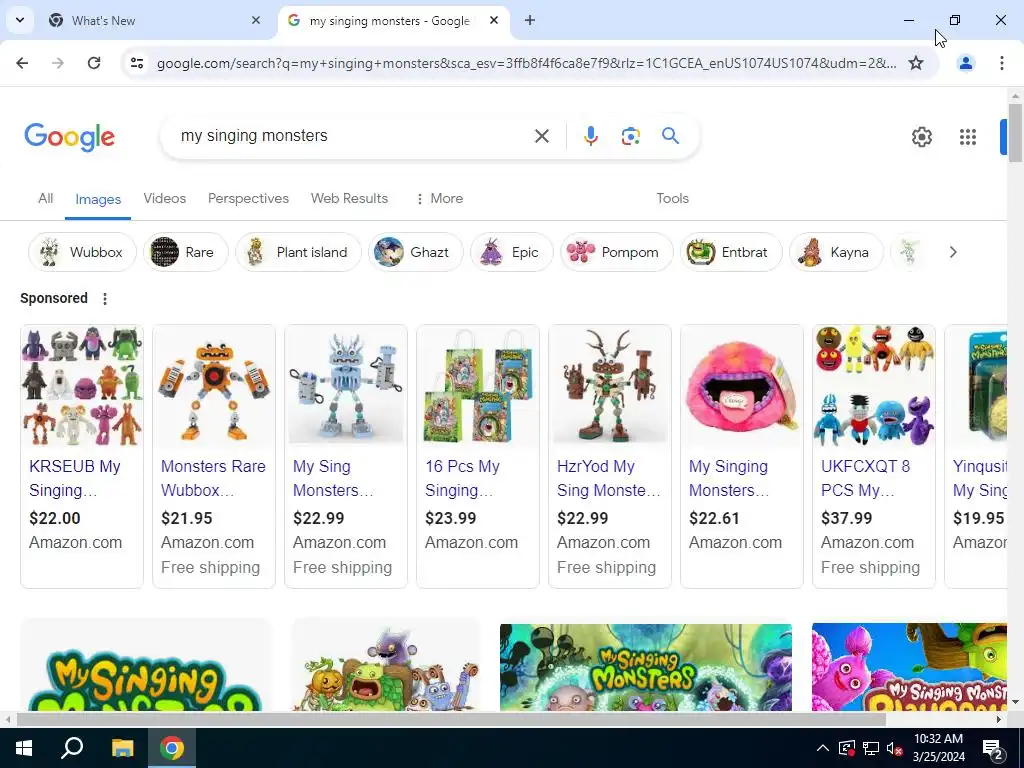Switch to the Videos tab

(165, 199)
